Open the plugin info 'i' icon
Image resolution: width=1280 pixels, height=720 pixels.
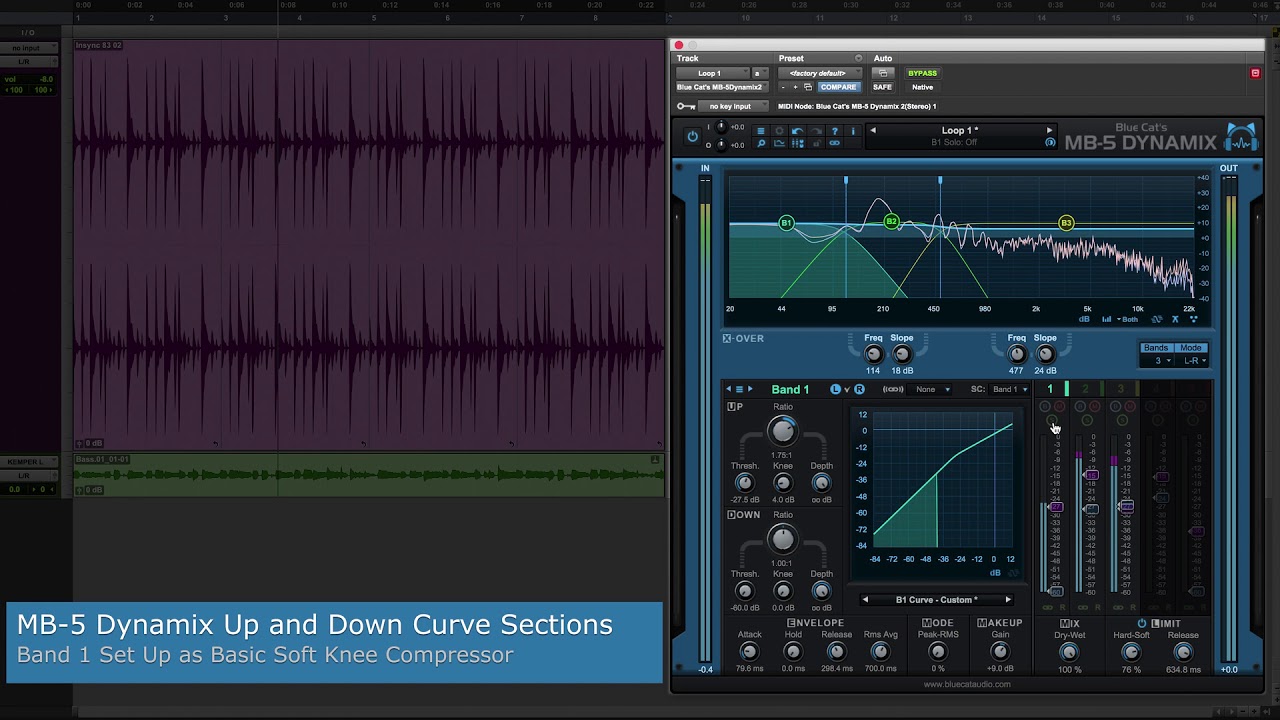pos(853,131)
